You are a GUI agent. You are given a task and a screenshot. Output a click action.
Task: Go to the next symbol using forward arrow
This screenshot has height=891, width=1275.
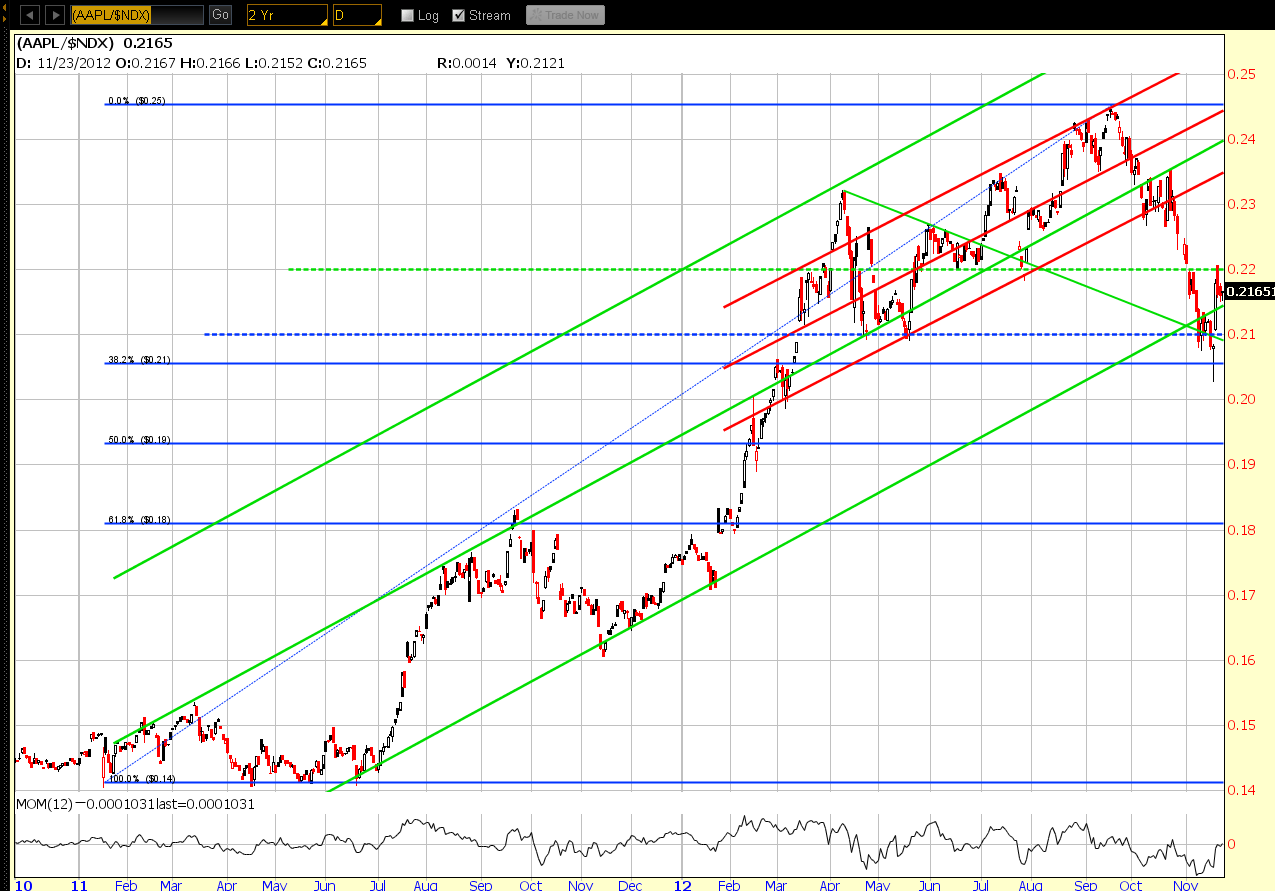click(x=55, y=15)
